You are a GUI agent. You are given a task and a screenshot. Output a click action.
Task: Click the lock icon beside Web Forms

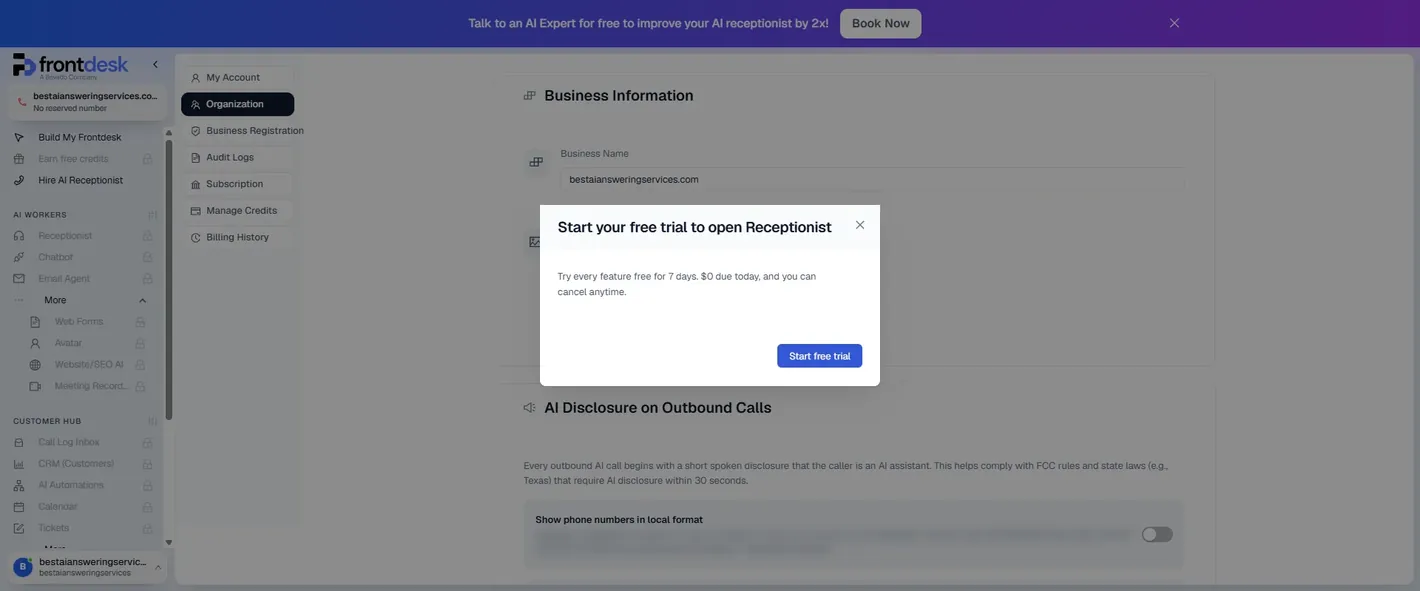point(140,322)
